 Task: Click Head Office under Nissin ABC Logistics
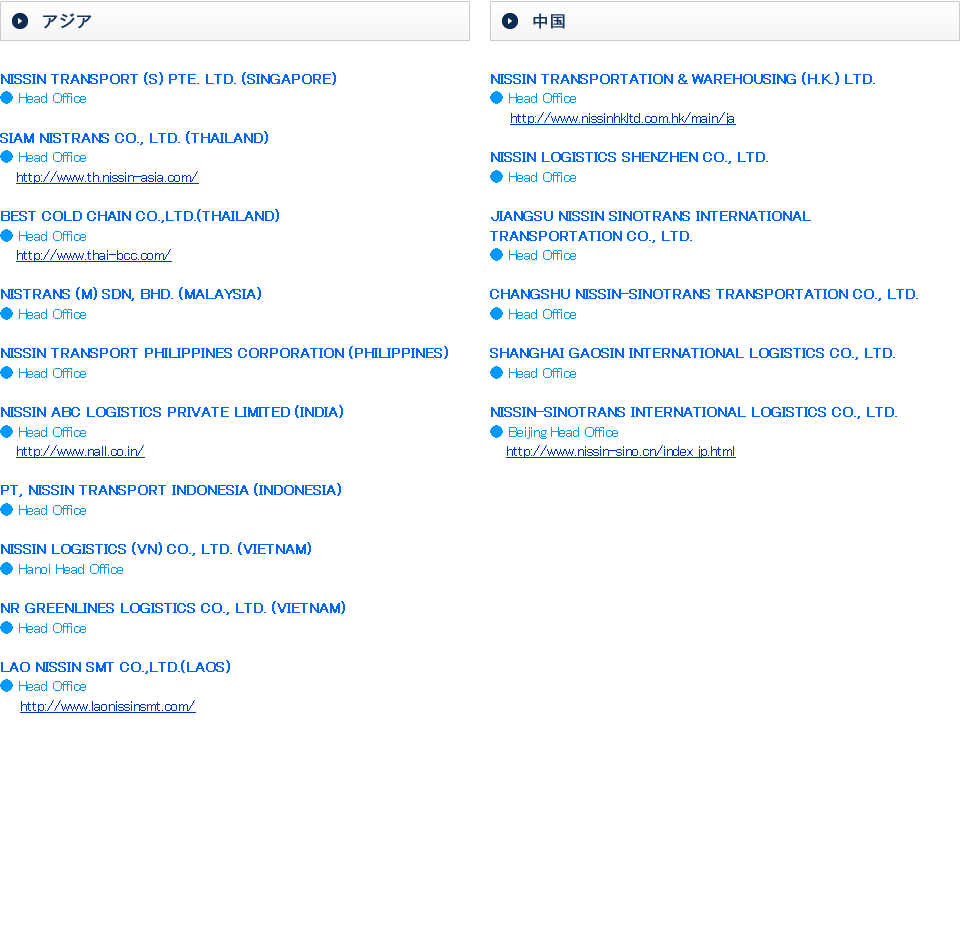click(x=52, y=432)
